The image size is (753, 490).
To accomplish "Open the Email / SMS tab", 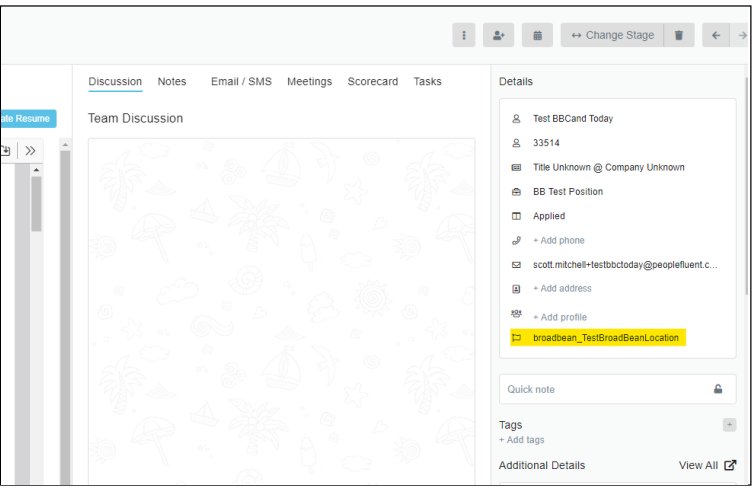I will pos(241,82).
